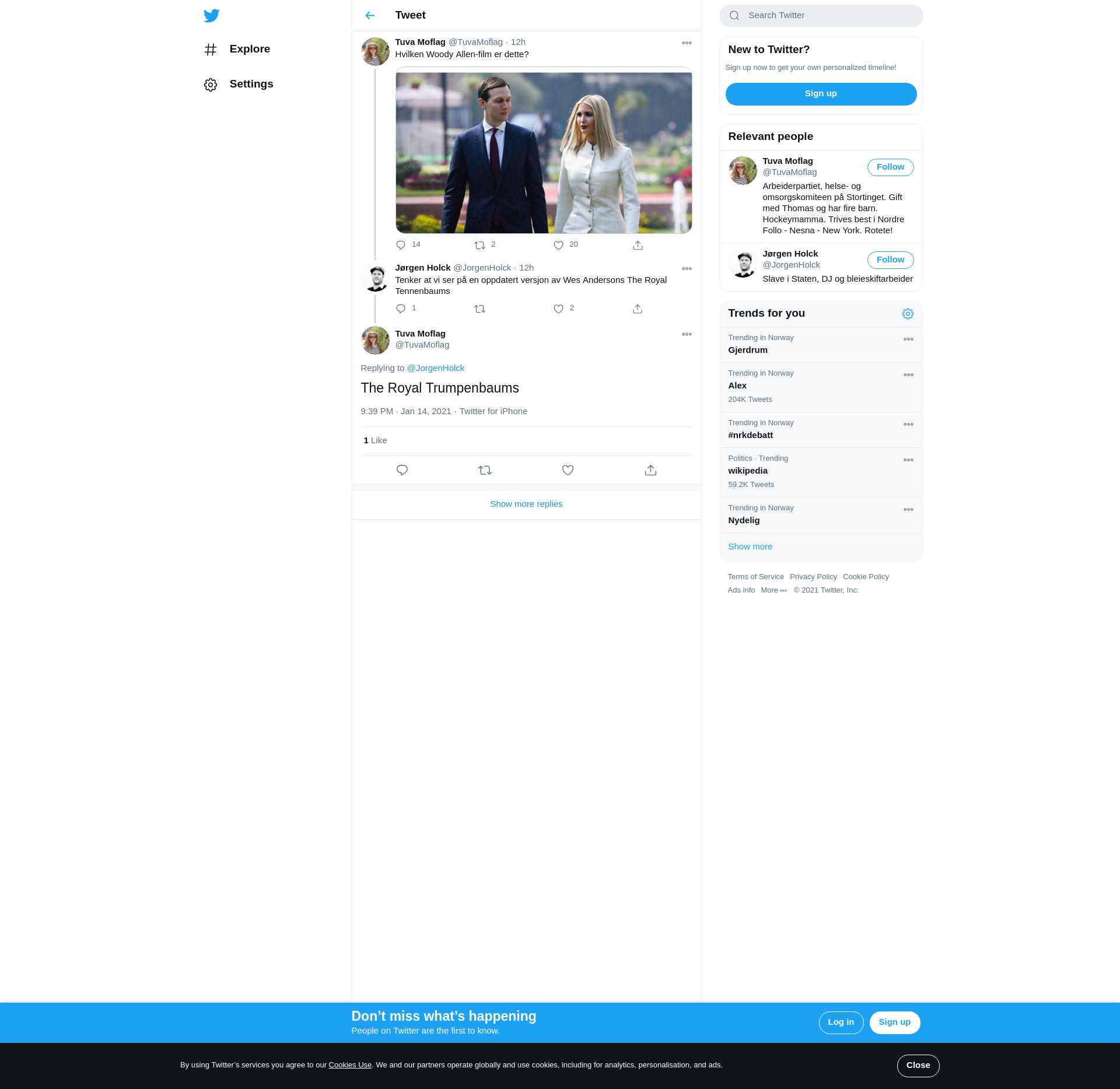Open the #nrkdebatt trend
The height and width of the screenshot is (1089, 1120).
(821, 430)
